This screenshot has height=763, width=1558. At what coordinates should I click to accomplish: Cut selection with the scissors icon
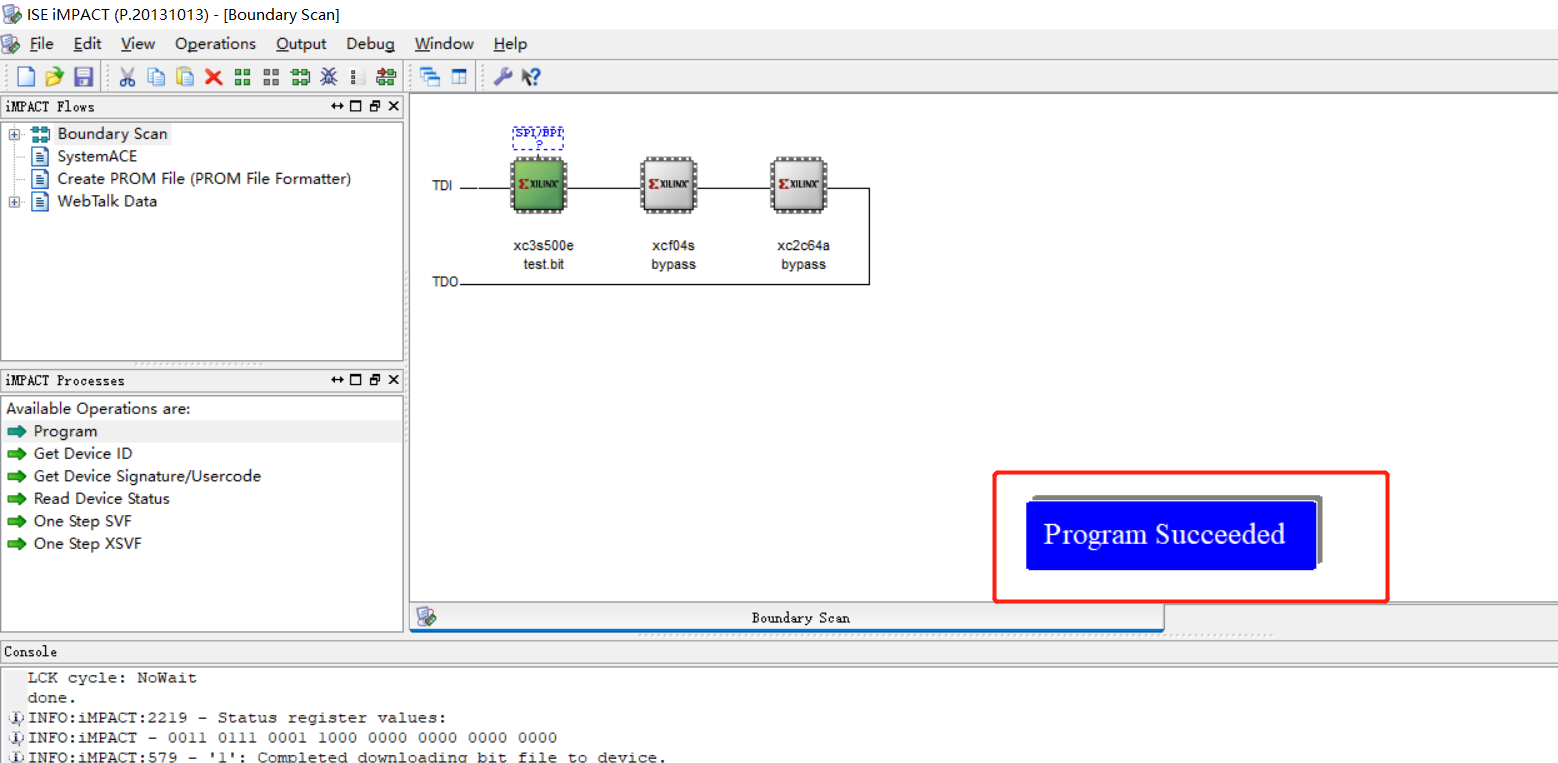point(127,77)
